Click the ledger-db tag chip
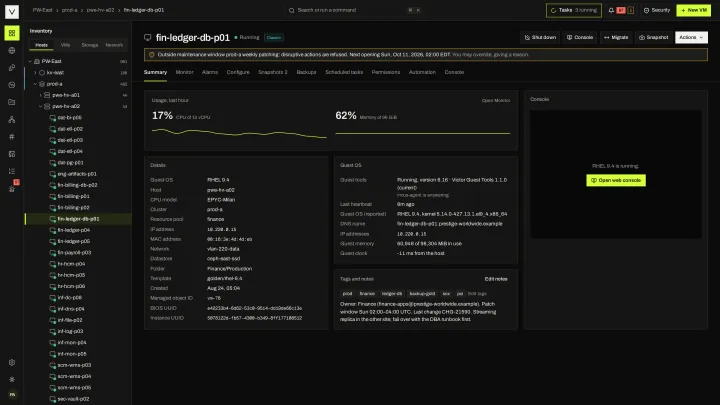The width and height of the screenshot is (720, 405). 392,293
